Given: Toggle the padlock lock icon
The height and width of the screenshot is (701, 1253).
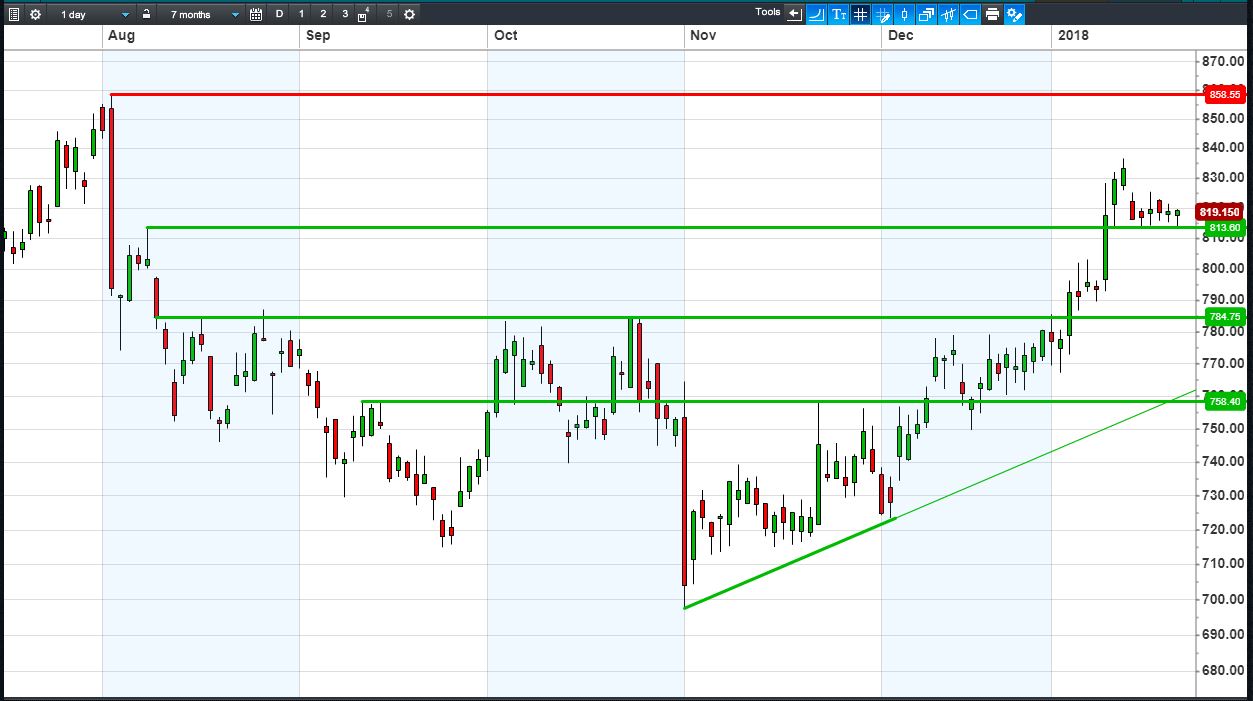Looking at the screenshot, I should [147, 14].
